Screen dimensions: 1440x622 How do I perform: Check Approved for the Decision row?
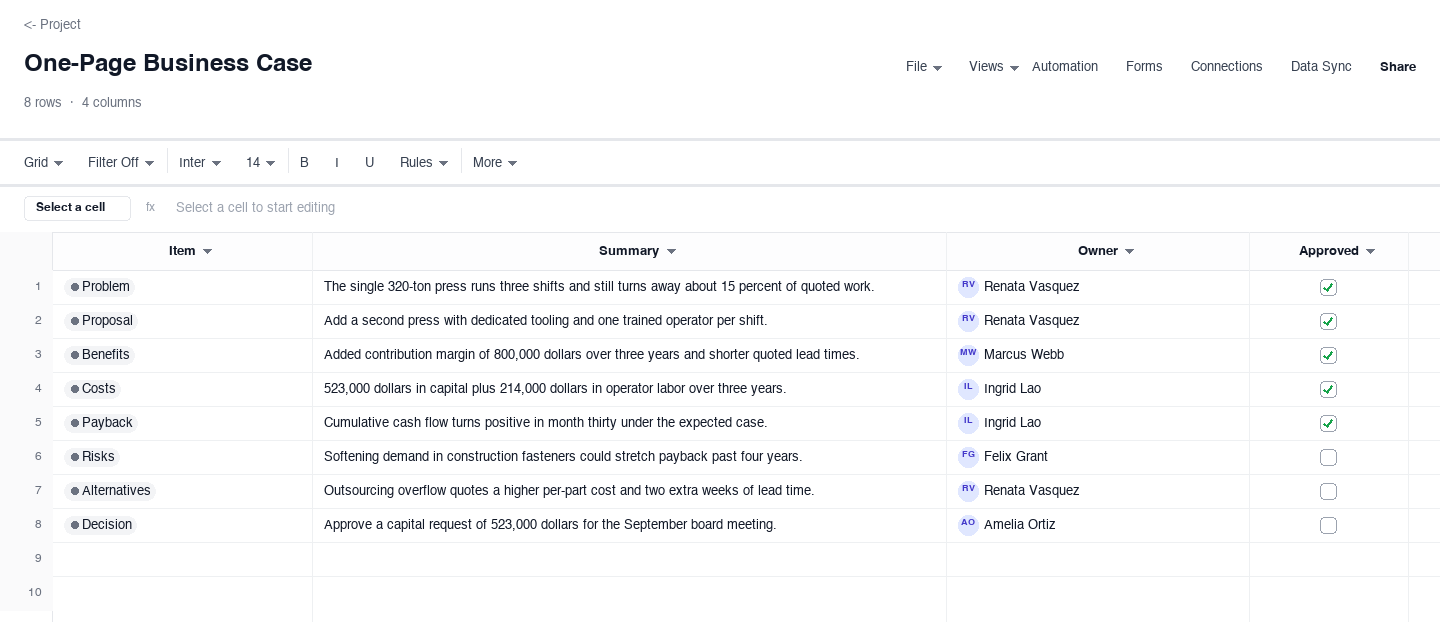(x=1328, y=525)
